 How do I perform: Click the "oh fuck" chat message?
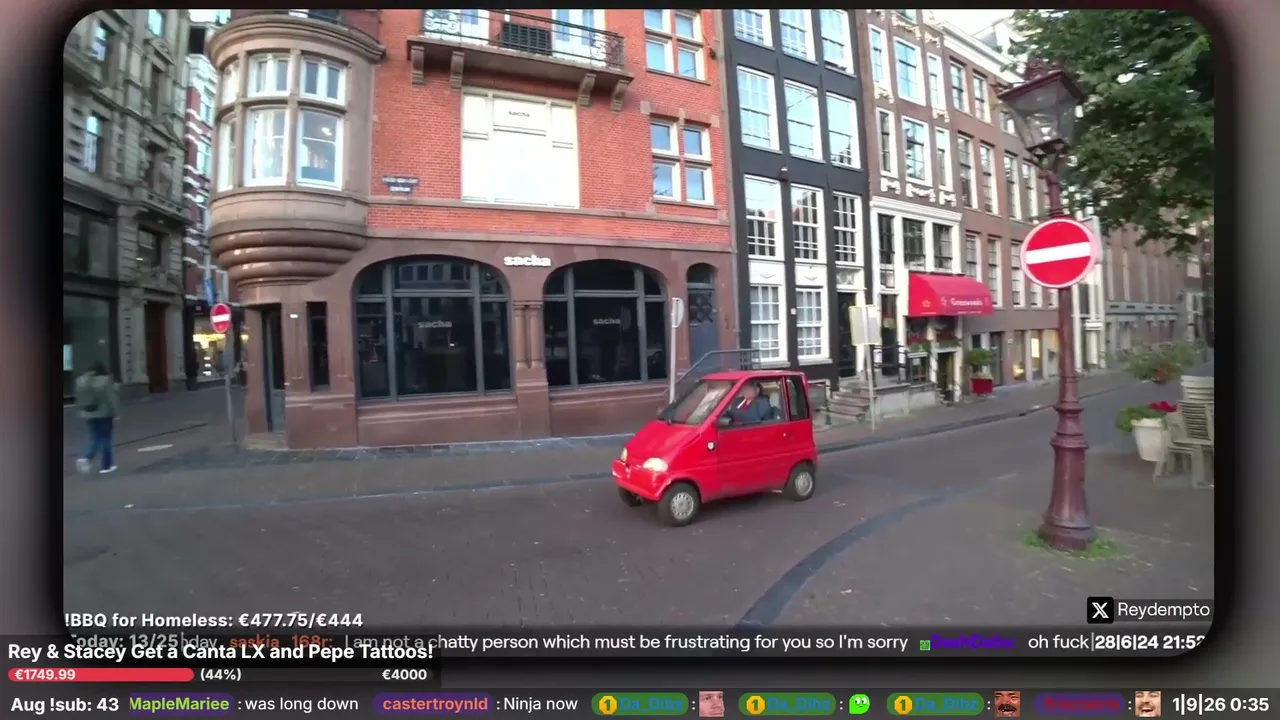(1058, 642)
